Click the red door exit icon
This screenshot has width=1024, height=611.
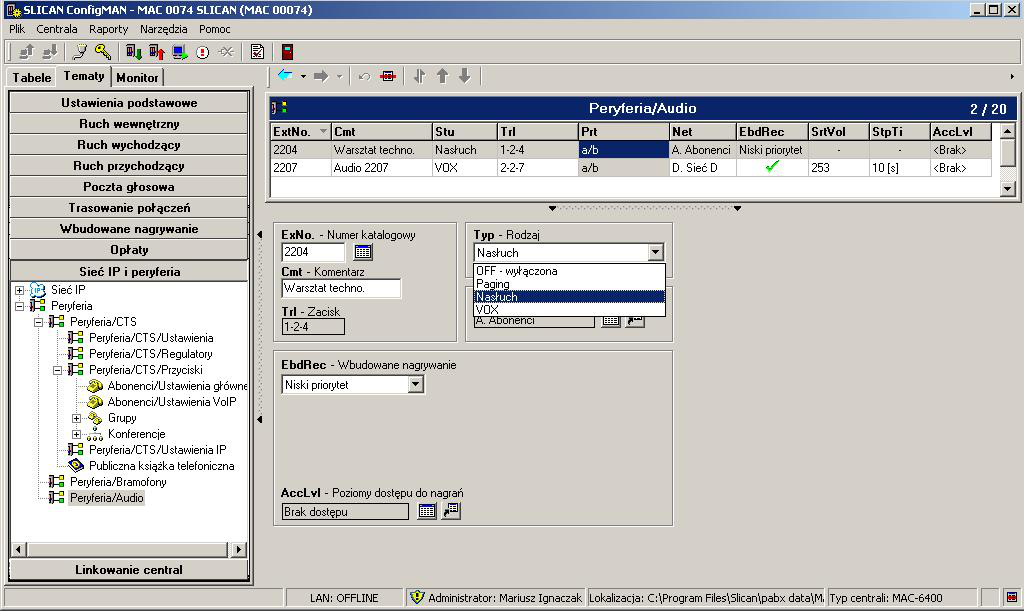(287, 52)
